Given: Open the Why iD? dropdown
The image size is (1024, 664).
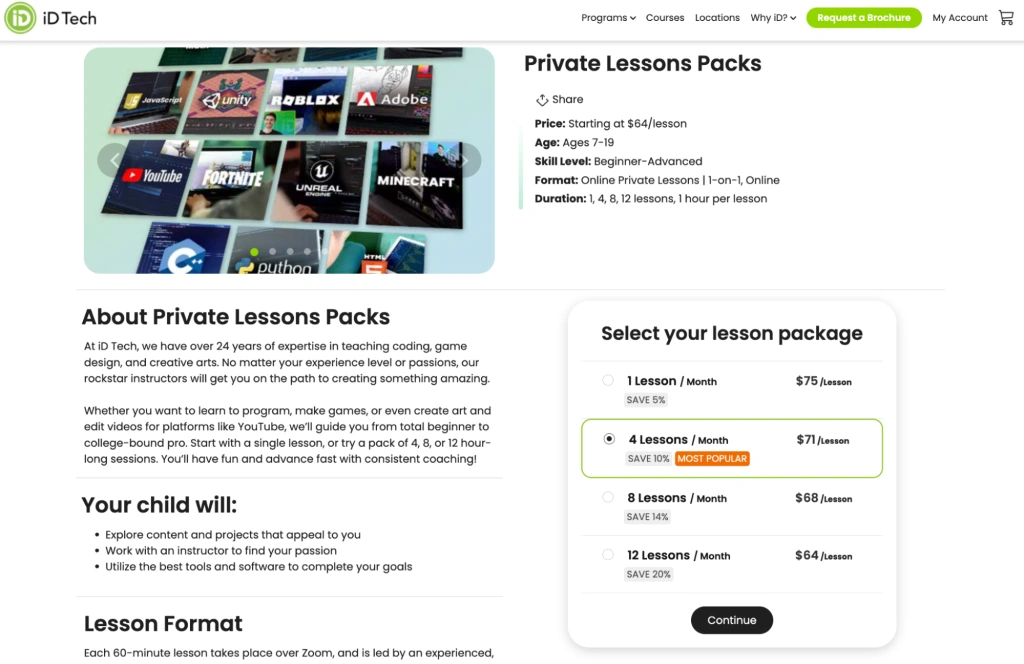Looking at the screenshot, I should coord(771,17).
